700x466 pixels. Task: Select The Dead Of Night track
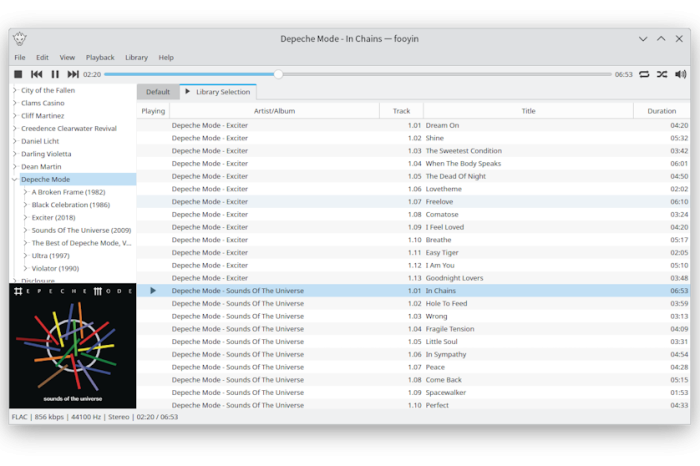coord(413,176)
